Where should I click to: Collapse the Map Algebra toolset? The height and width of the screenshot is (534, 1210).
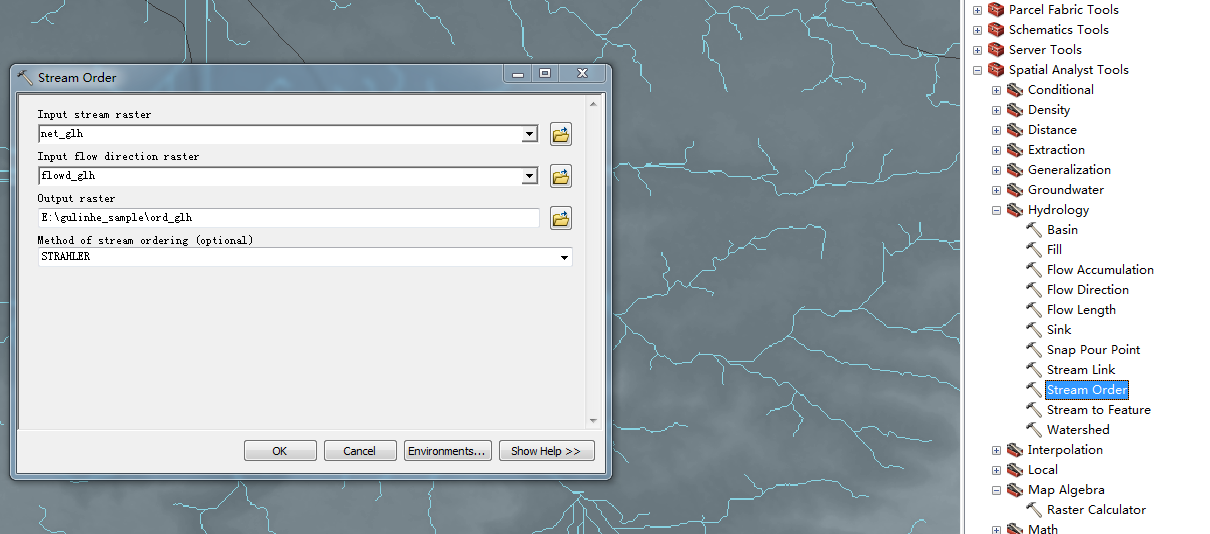coord(996,490)
